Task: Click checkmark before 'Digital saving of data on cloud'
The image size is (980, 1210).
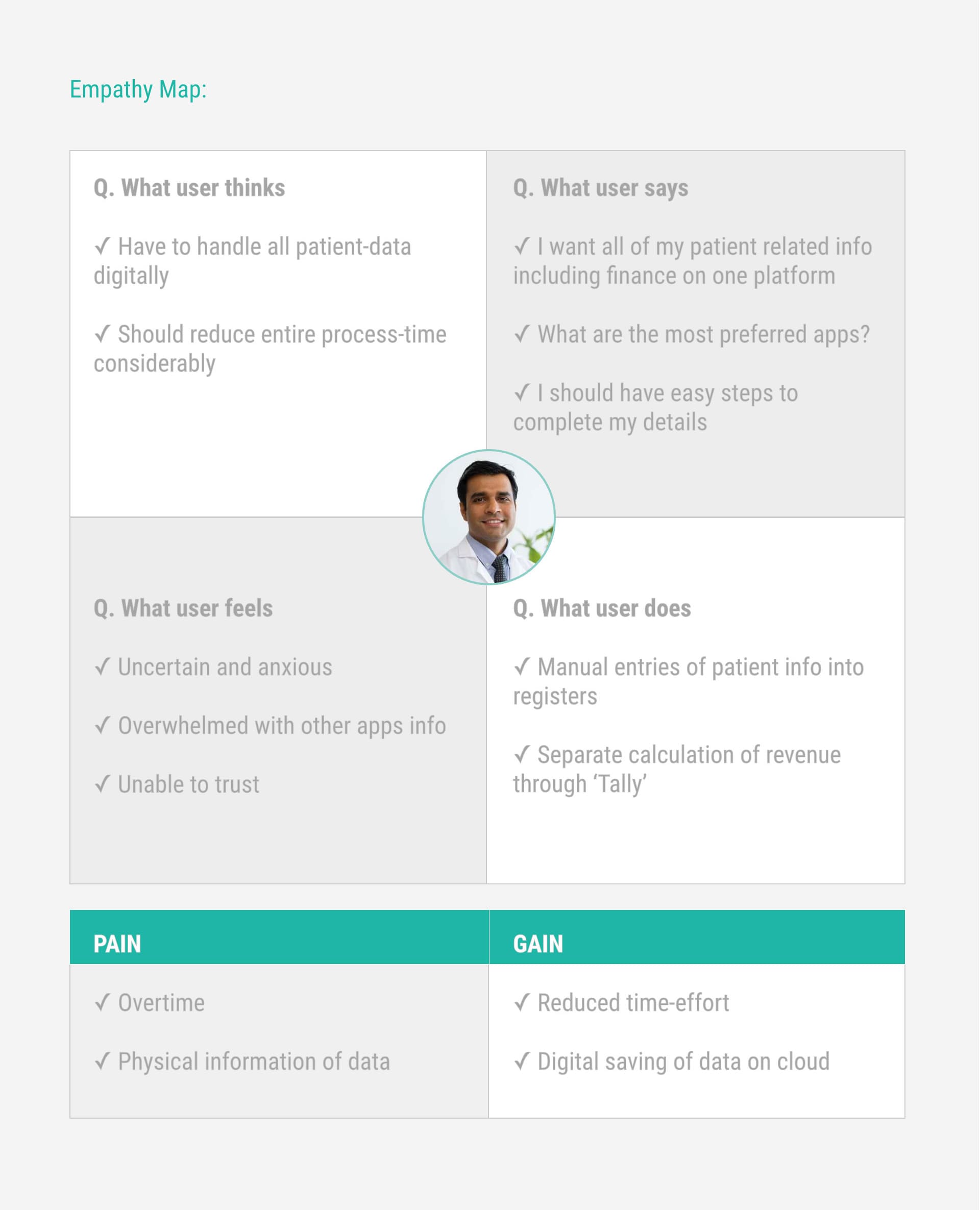Action: point(522,1061)
